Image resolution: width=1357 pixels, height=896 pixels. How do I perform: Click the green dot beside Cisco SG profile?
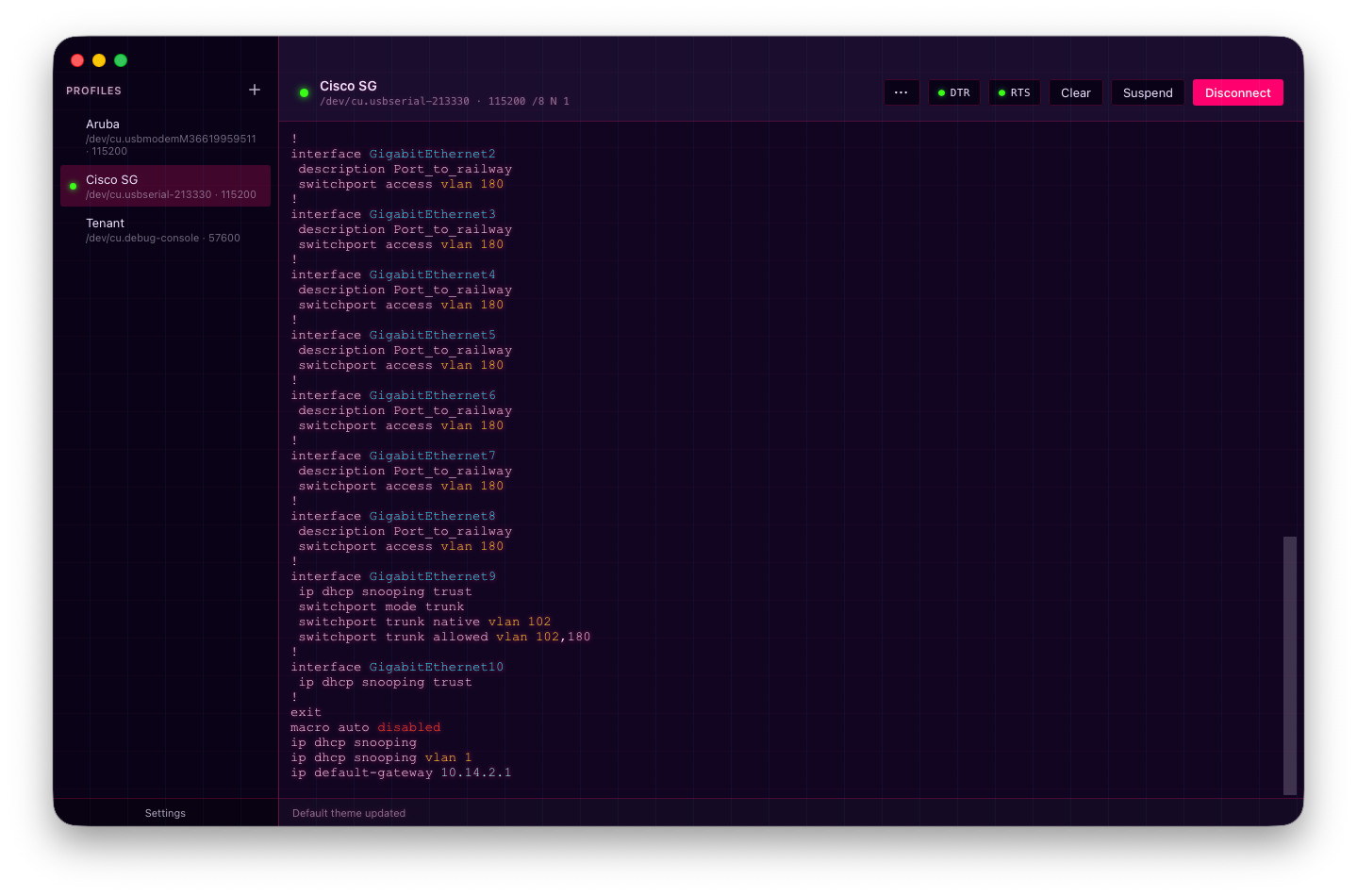(x=73, y=186)
